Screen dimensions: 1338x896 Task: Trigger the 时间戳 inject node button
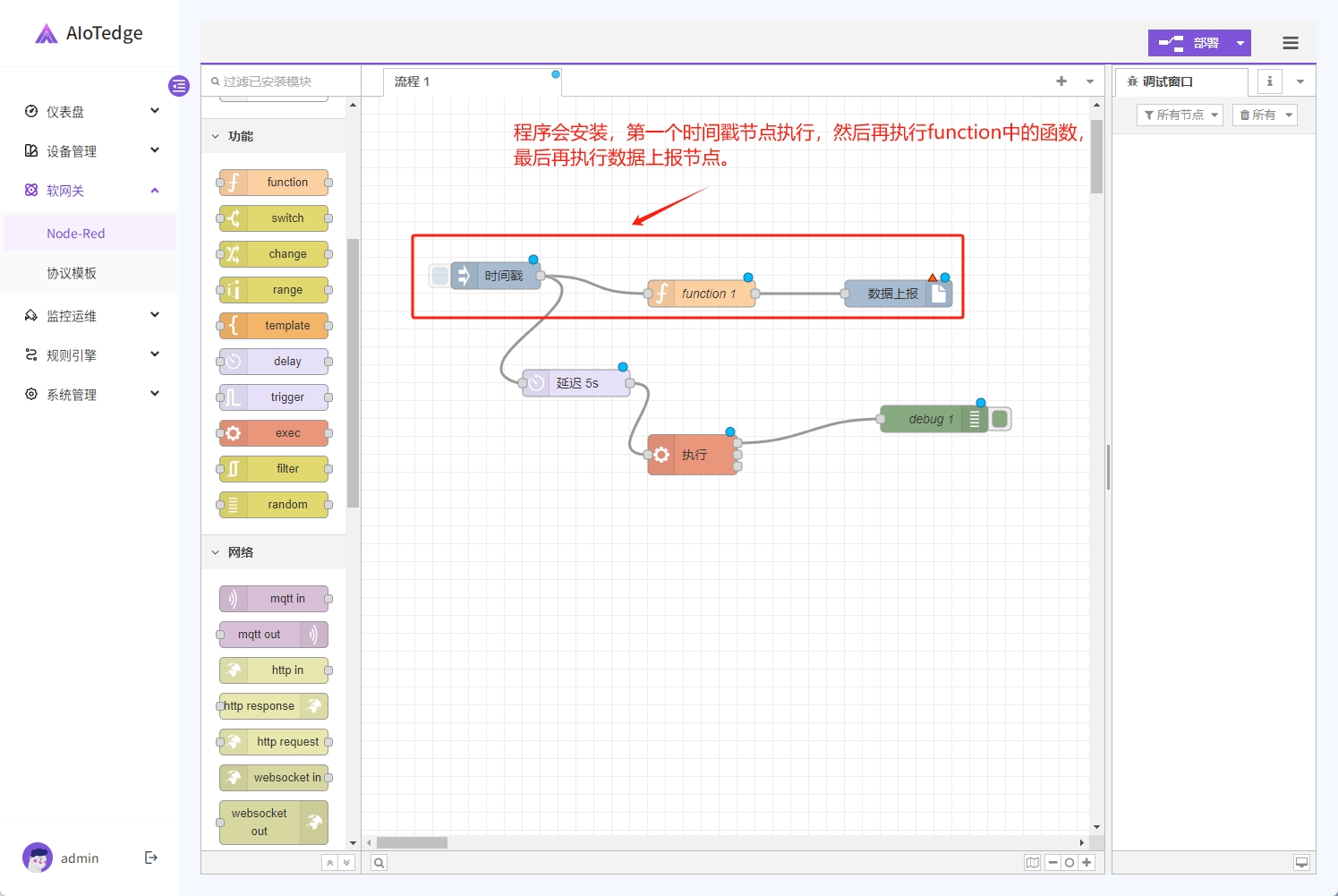click(439, 276)
